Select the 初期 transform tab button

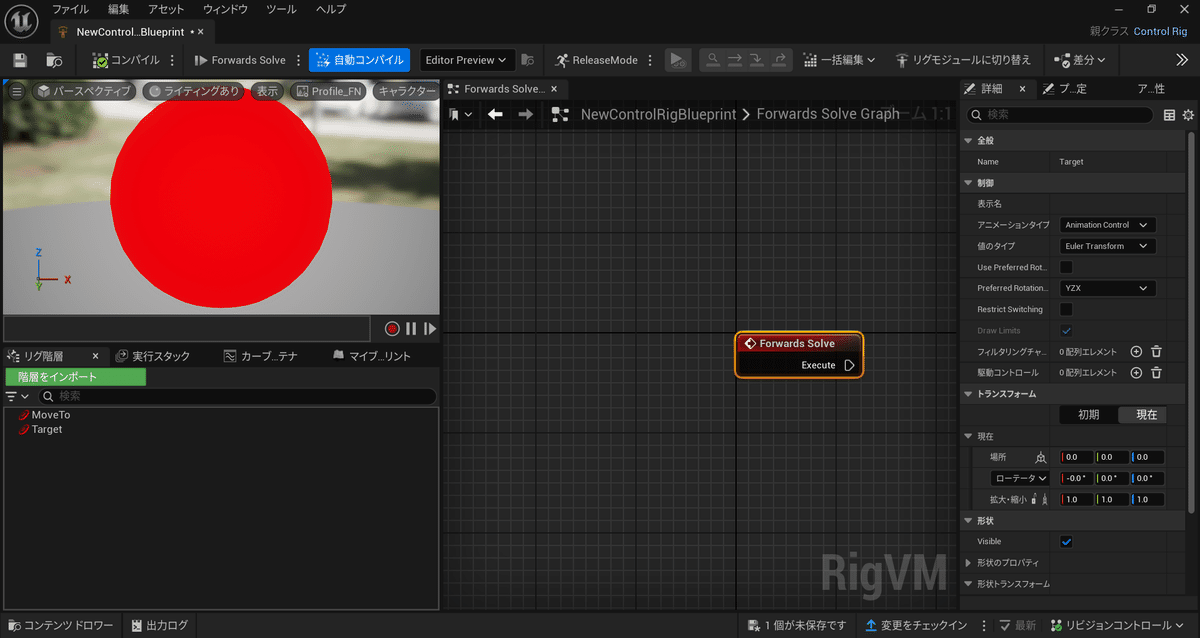click(x=1088, y=414)
